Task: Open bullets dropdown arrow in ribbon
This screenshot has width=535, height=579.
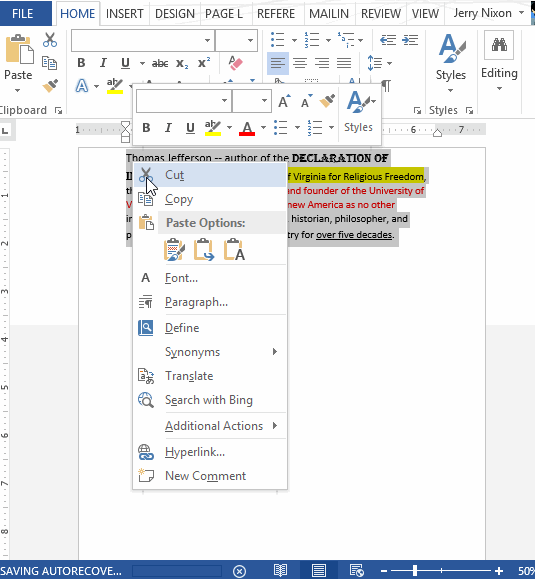Action: pos(294,40)
